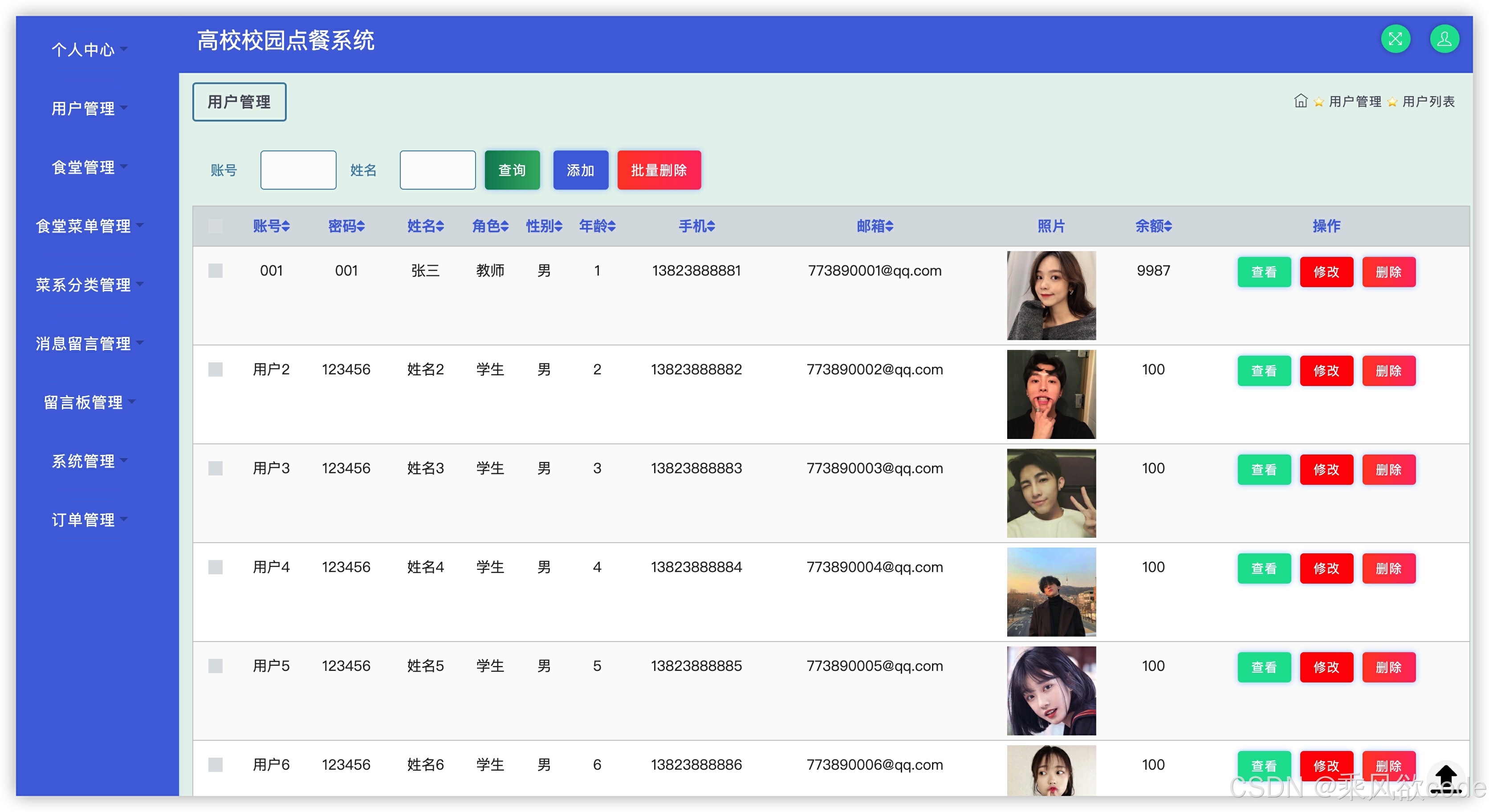1489x812 pixels.
Task: Click the red 批量删除 button
Action: tap(659, 170)
